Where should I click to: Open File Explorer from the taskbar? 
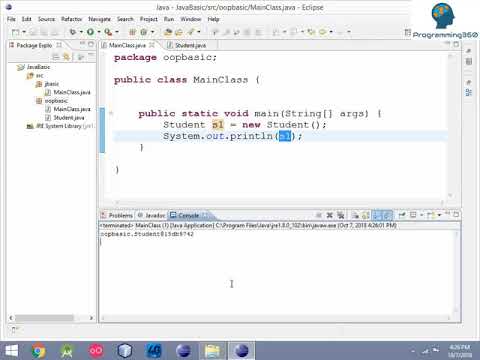pyautogui.click(x=212, y=351)
